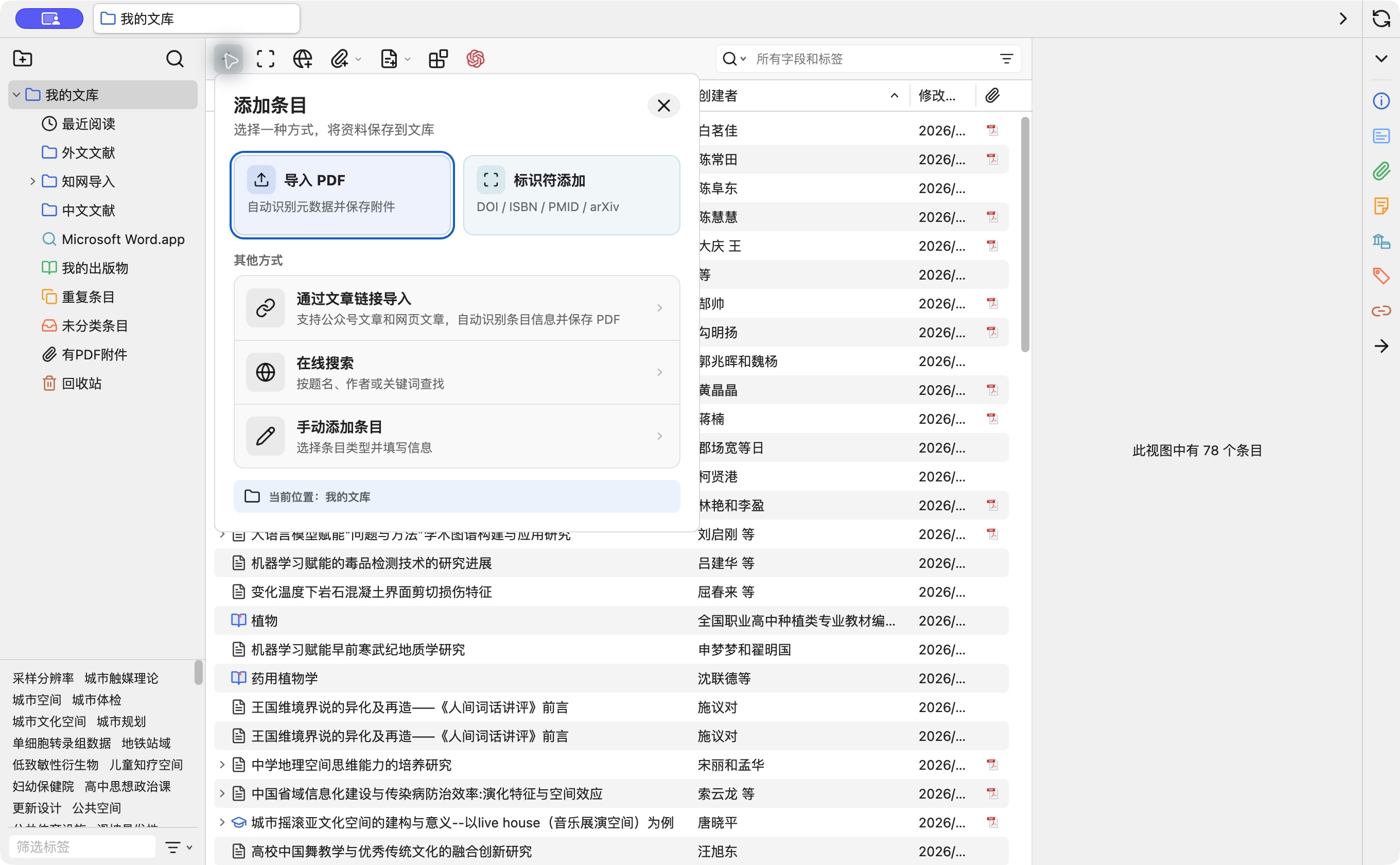
Task: Open the notes pane icon
Action: pos(1381,206)
